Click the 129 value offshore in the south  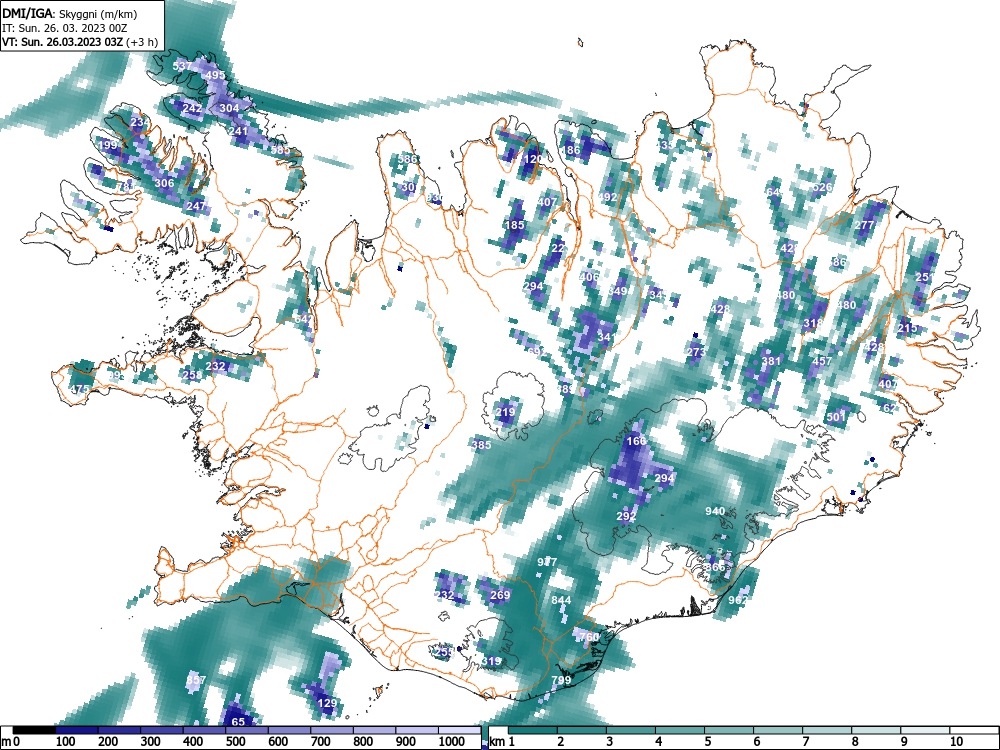pos(327,704)
